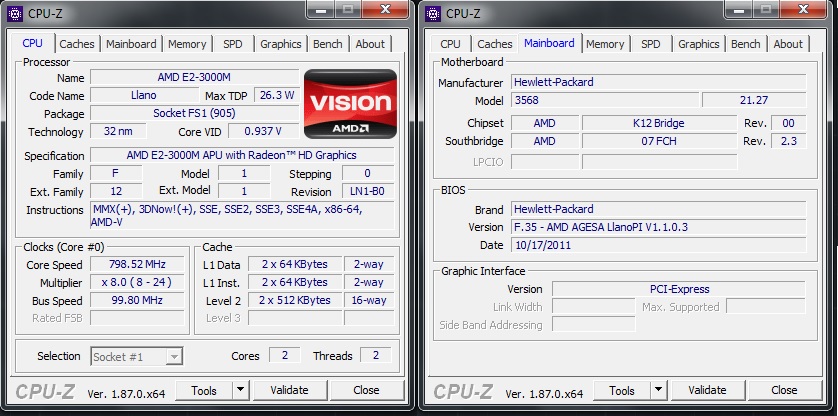This screenshot has height=416, width=838.
Task: Click the AMD Vision logo image
Action: coord(351,104)
